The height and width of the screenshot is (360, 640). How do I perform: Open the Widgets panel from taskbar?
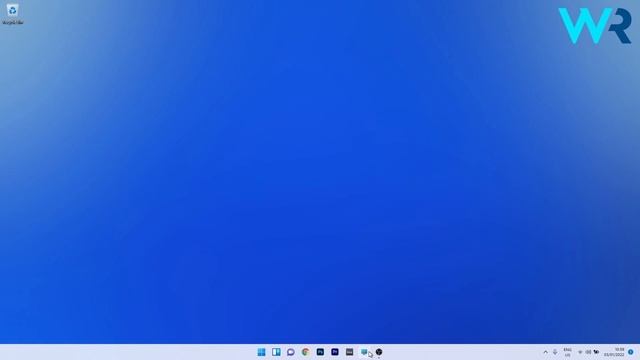pos(276,352)
